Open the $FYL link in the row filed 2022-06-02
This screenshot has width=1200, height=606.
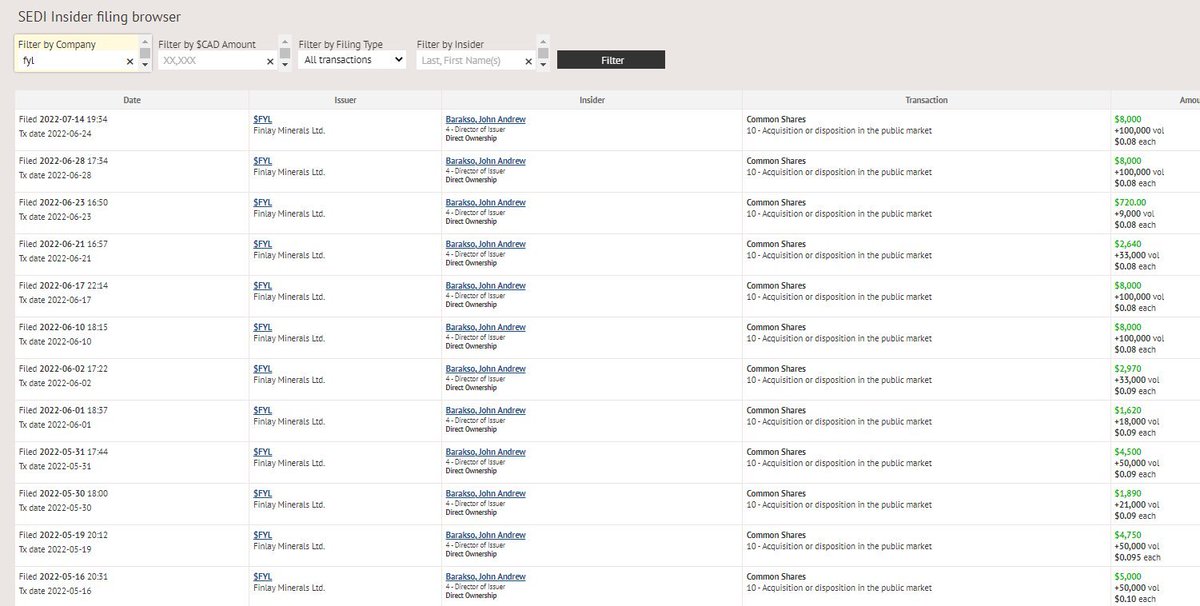point(263,369)
